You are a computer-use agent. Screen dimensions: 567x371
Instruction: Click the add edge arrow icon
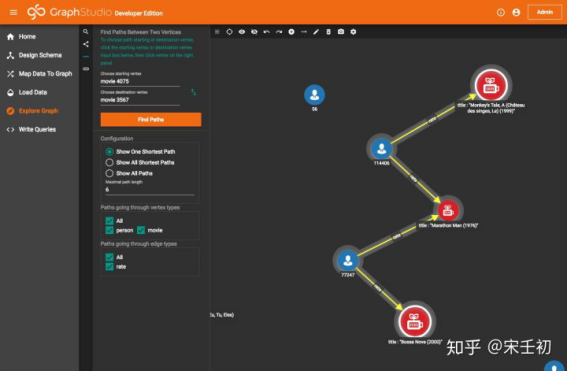[x=304, y=32]
